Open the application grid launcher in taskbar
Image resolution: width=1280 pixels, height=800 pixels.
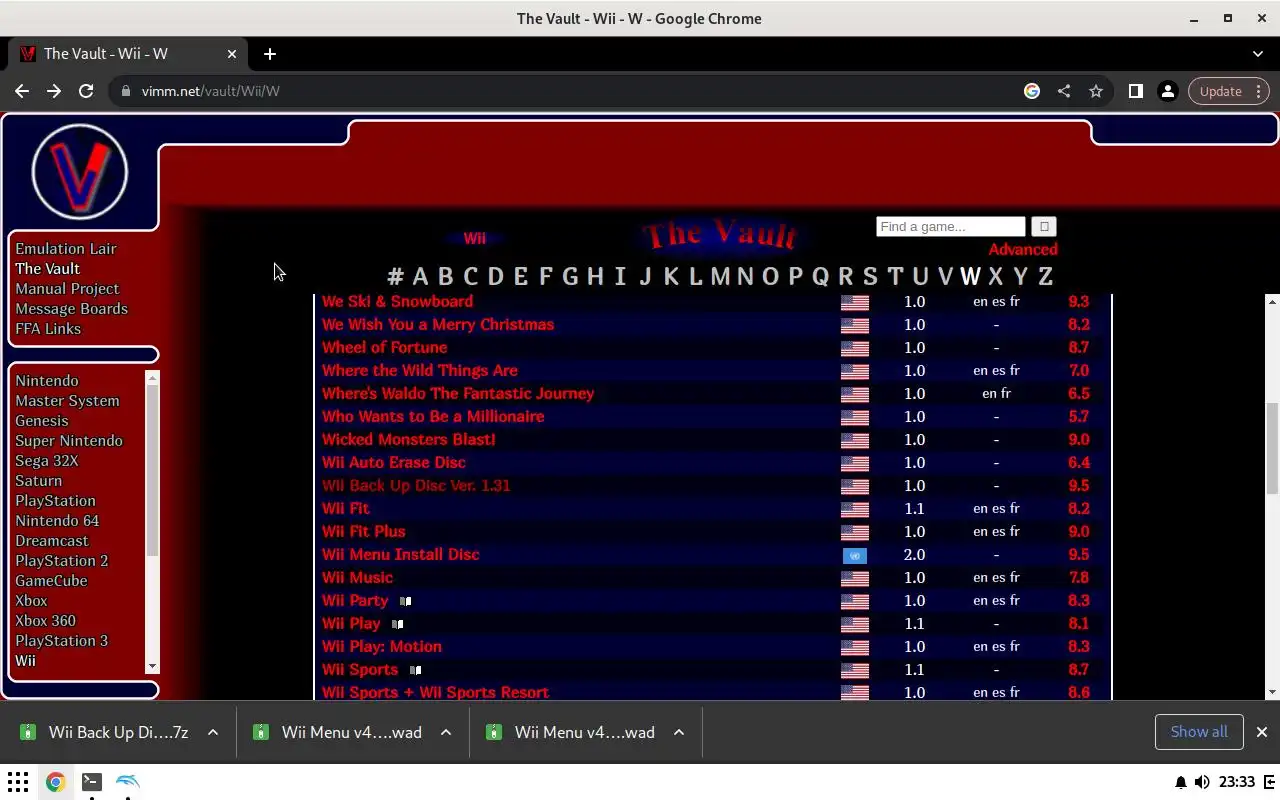(x=18, y=782)
